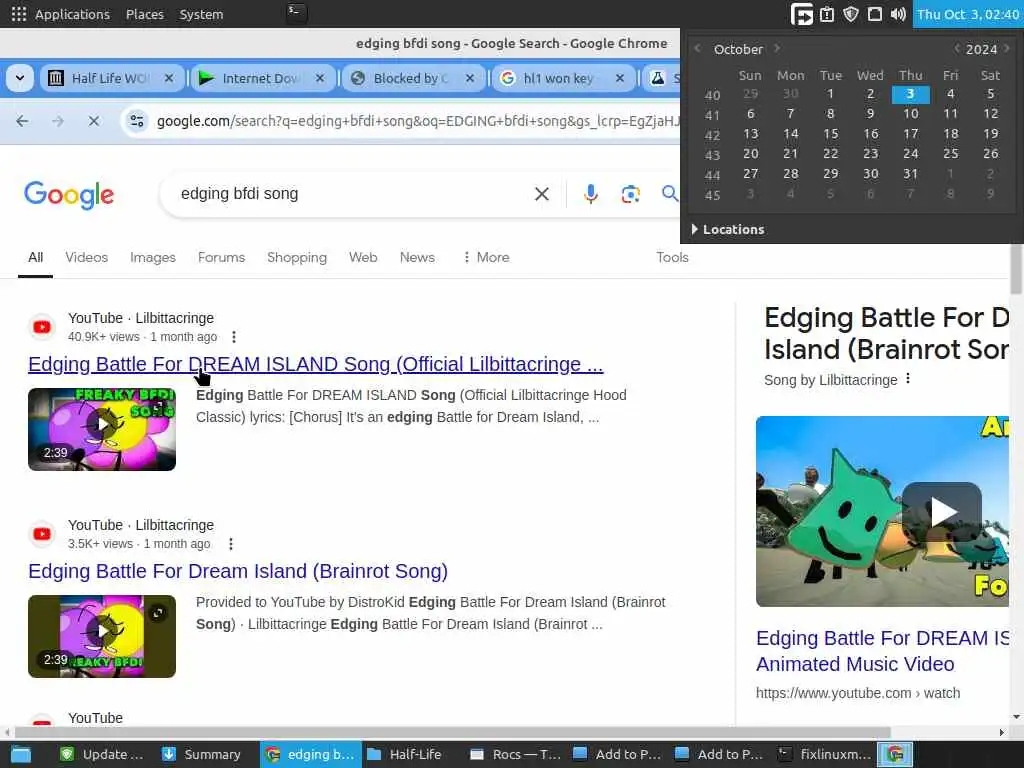Screen dimensions: 1024x768
Task: Open more options for 3.5K views result
Action: pos(231,544)
